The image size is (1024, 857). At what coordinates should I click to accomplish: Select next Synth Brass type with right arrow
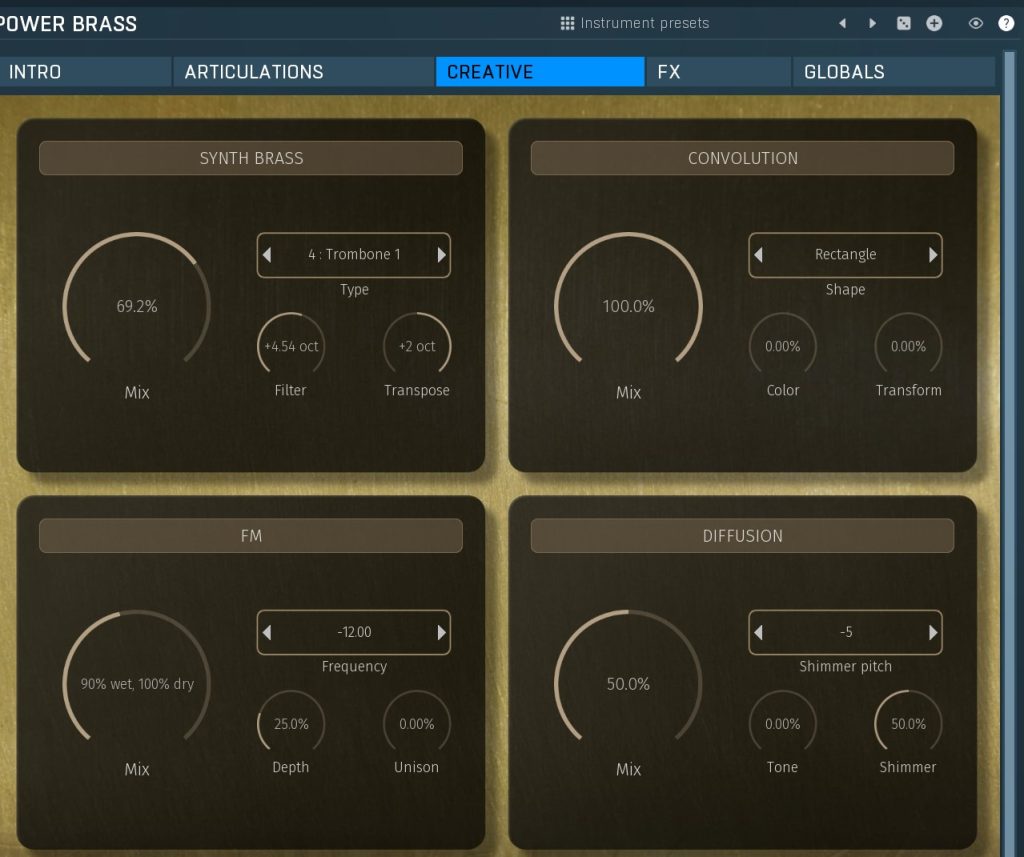point(441,255)
